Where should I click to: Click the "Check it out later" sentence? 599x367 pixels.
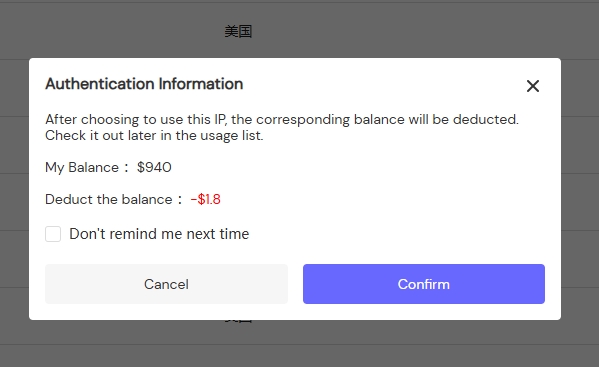click(x=154, y=136)
